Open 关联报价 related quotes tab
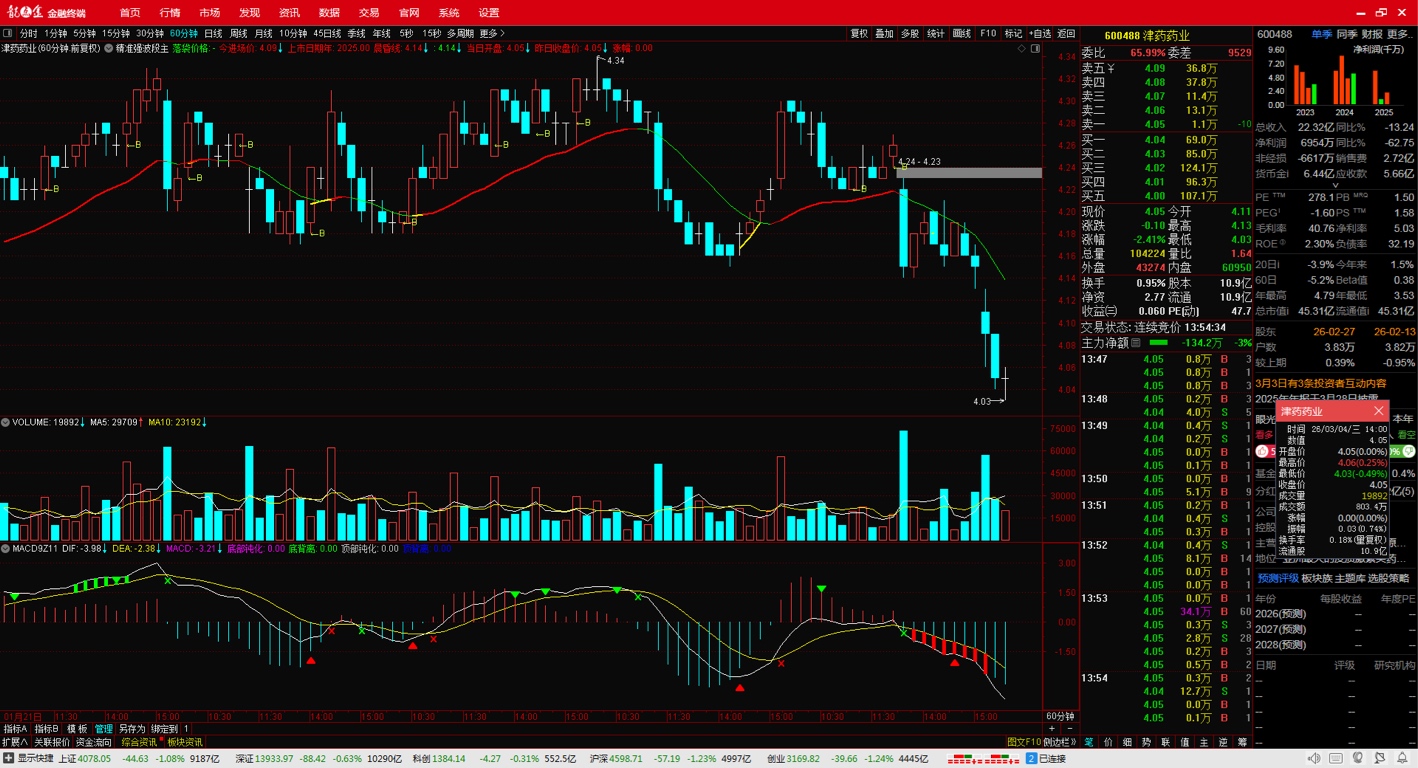 pos(52,742)
